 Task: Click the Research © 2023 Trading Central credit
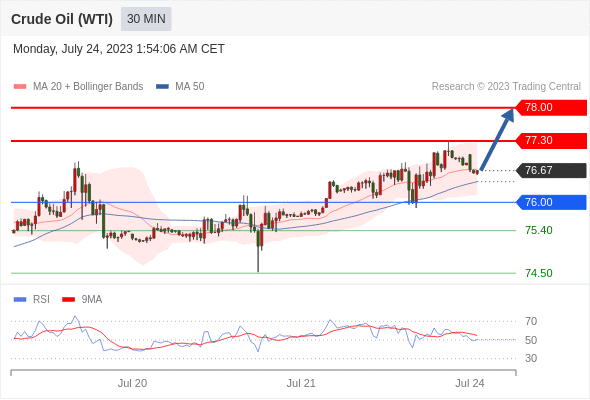506,87
